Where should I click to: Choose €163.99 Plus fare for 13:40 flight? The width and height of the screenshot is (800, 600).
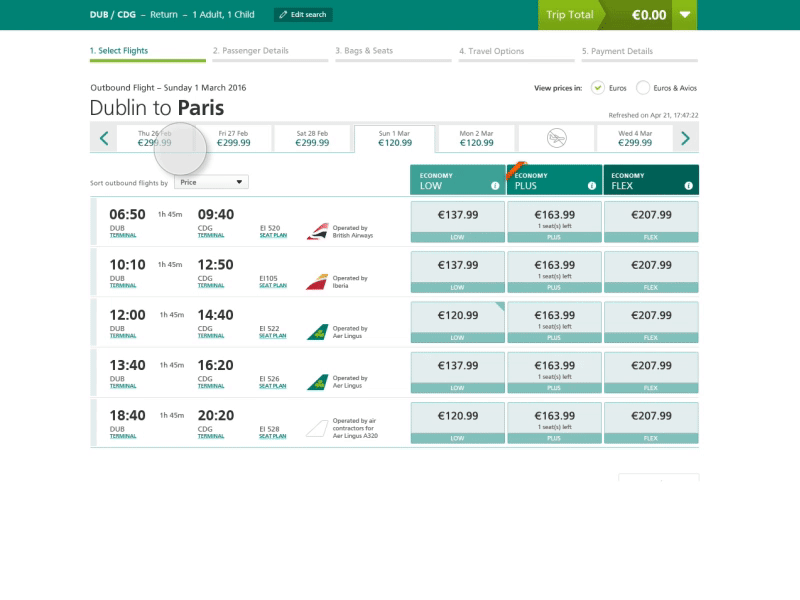(x=555, y=372)
